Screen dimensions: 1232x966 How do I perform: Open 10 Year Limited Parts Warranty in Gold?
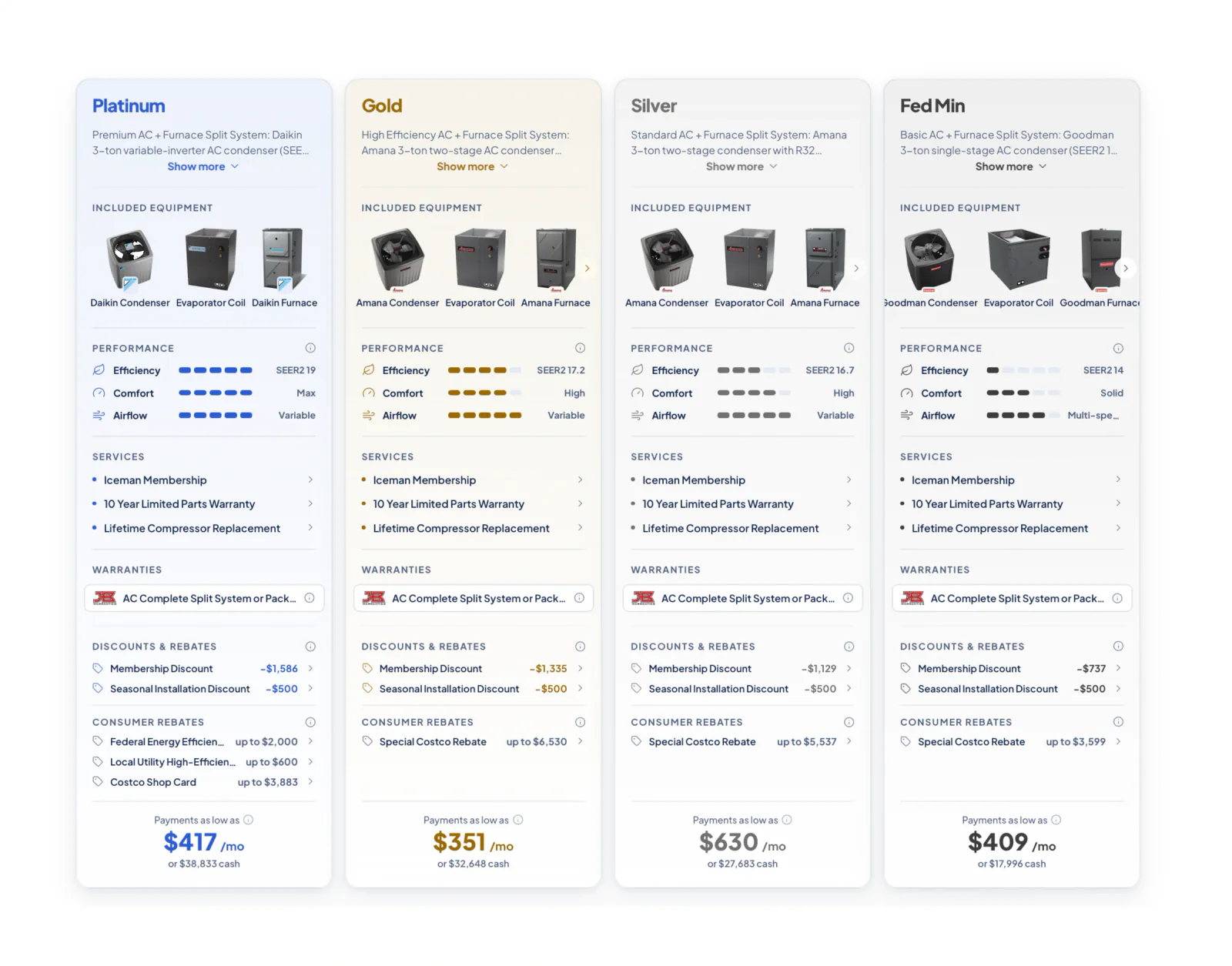(473, 504)
